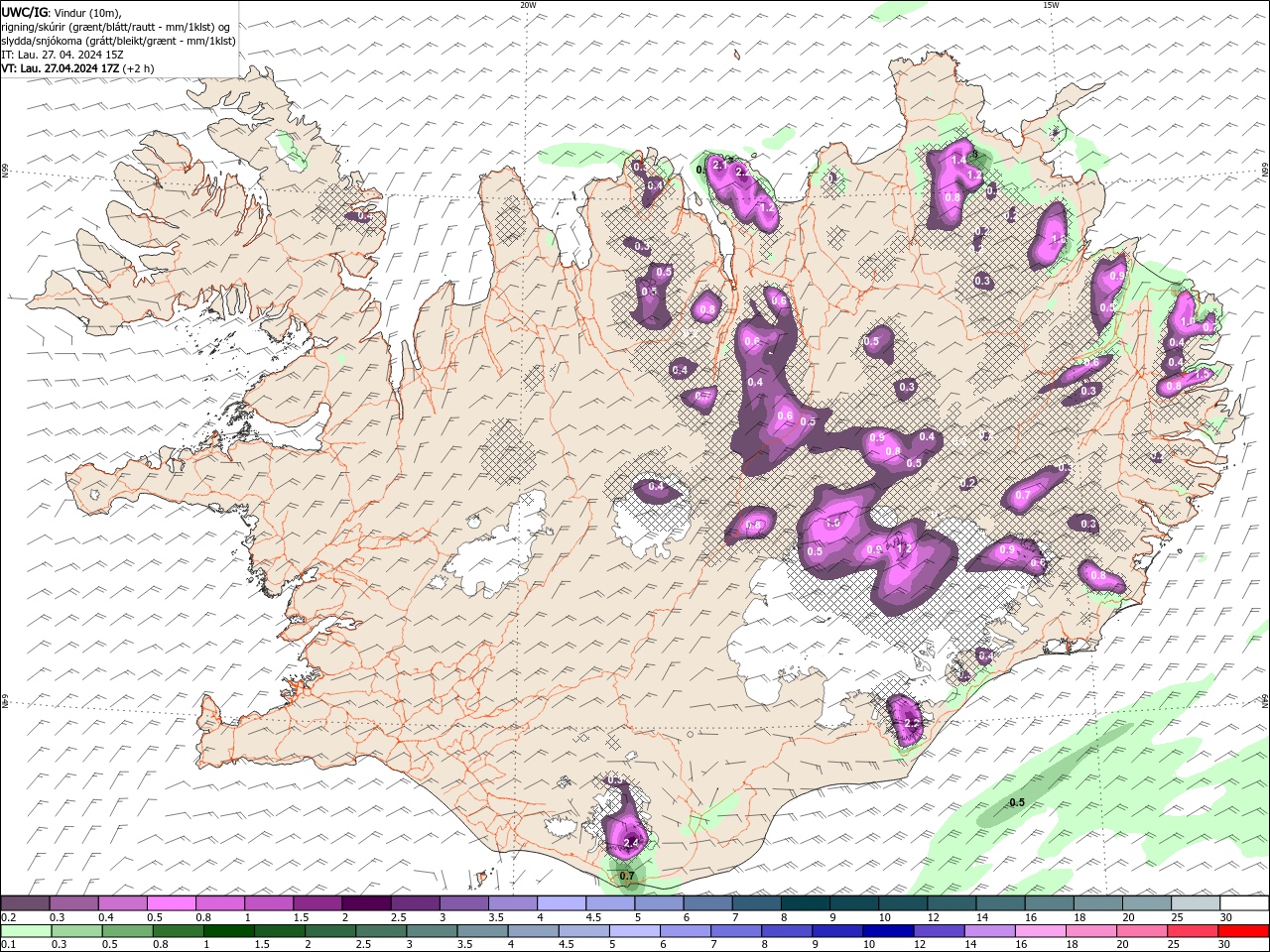Screen dimensions: 1270x952
Task: Choose the 30 bright red rain legend swatch
Action: click(x=1244, y=931)
